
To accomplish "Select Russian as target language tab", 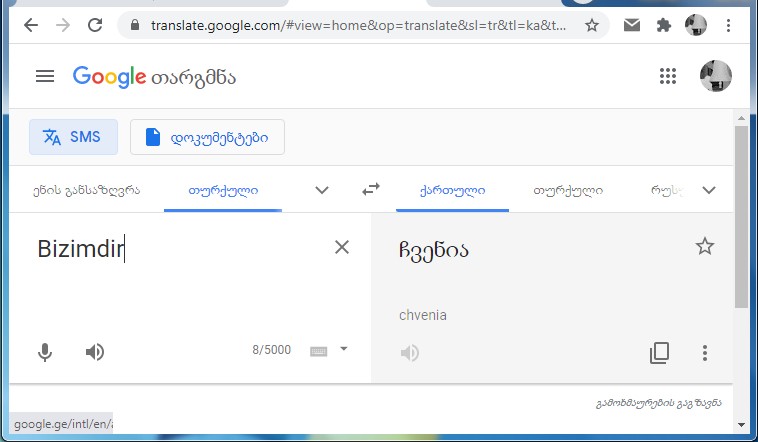I will pos(667,190).
